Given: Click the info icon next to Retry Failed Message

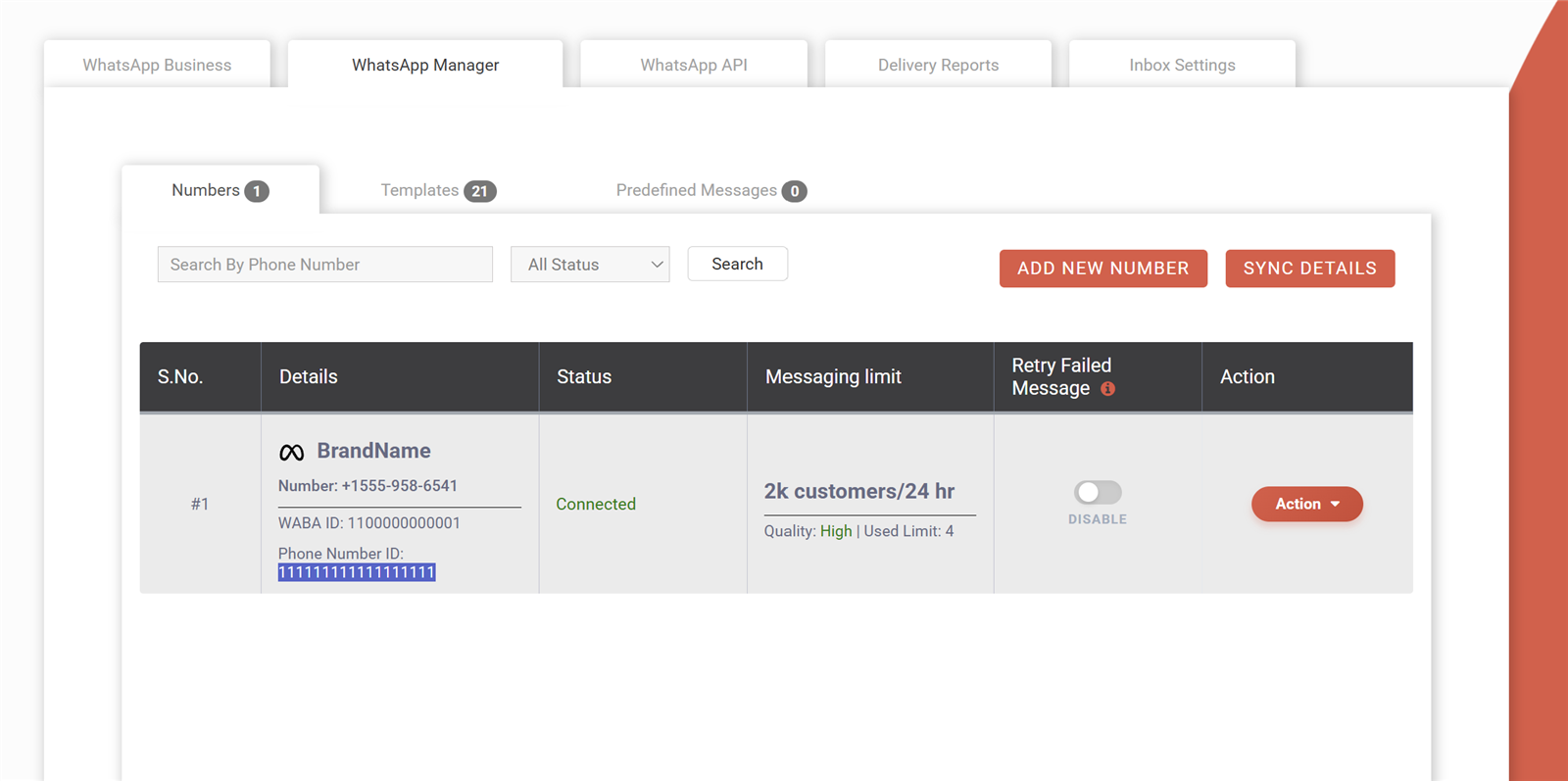Looking at the screenshot, I should pos(1107,389).
